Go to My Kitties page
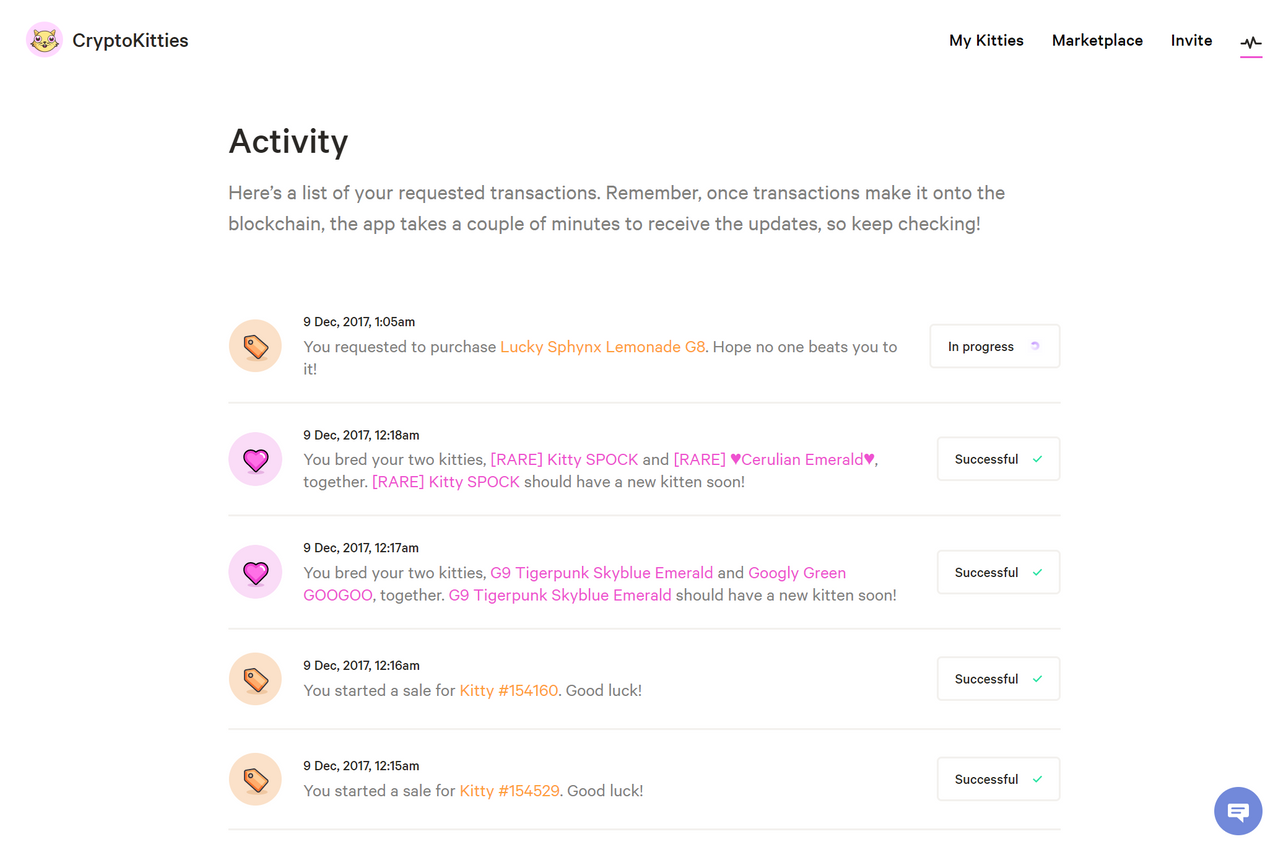The height and width of the screenshot is (850, 1280). pos(986,41)
